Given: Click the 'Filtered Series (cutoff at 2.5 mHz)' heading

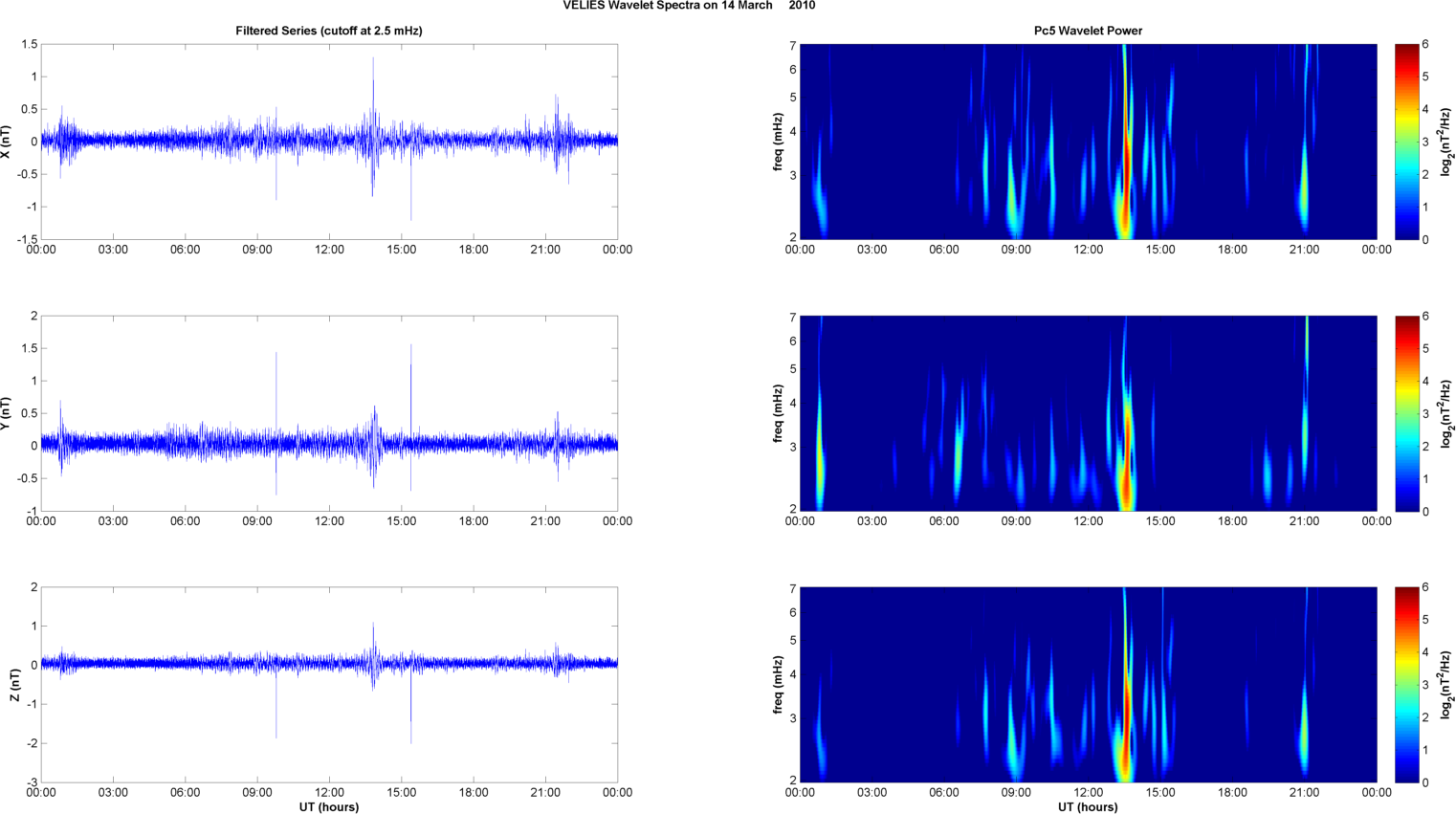Looking at the screenshot, I should tap(329, 31).
